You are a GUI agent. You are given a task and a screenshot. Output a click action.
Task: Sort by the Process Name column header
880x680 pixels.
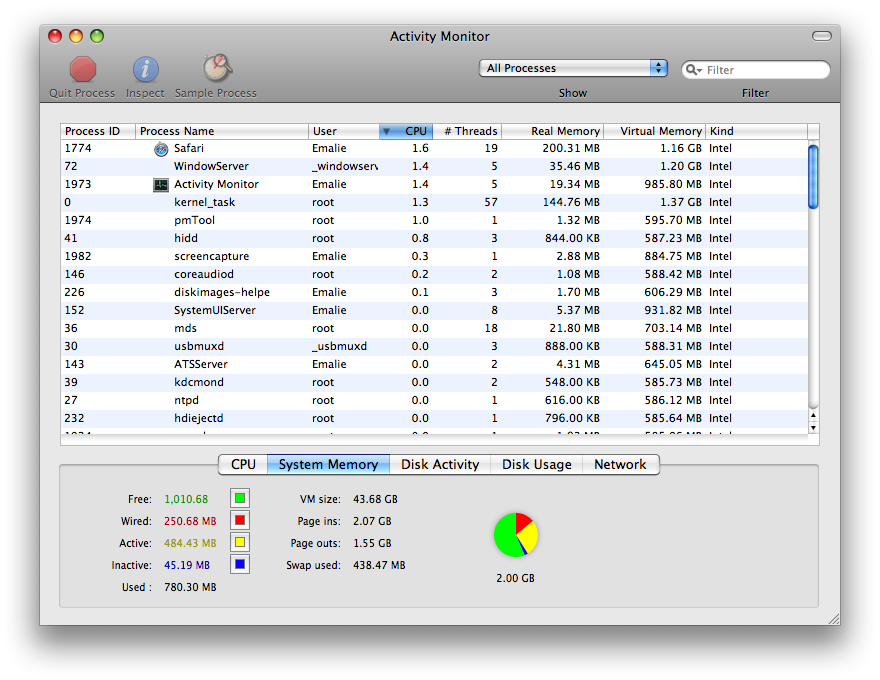pos(222,131)
